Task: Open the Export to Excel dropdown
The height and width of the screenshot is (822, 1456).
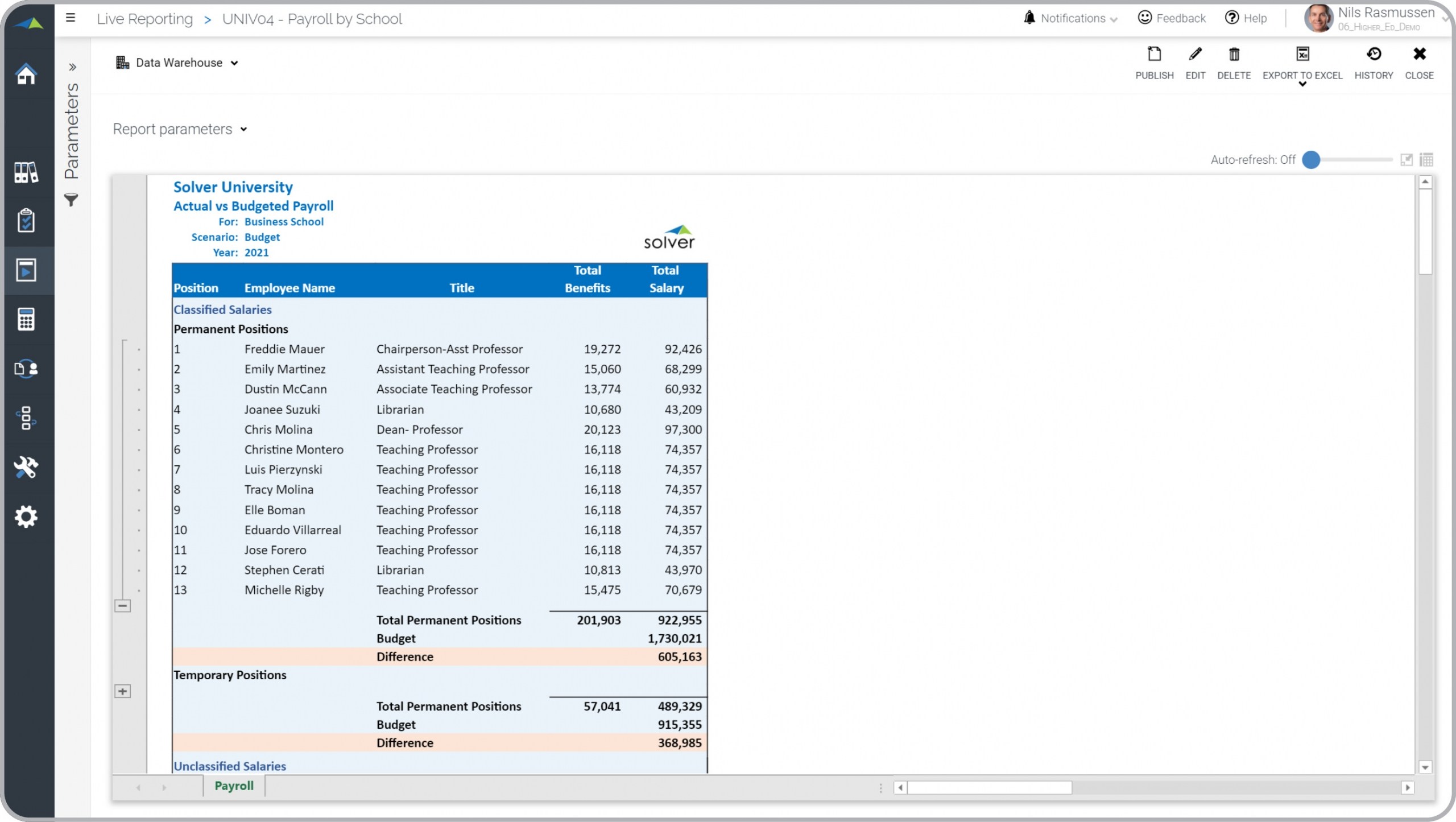Action: [1302, 84]
